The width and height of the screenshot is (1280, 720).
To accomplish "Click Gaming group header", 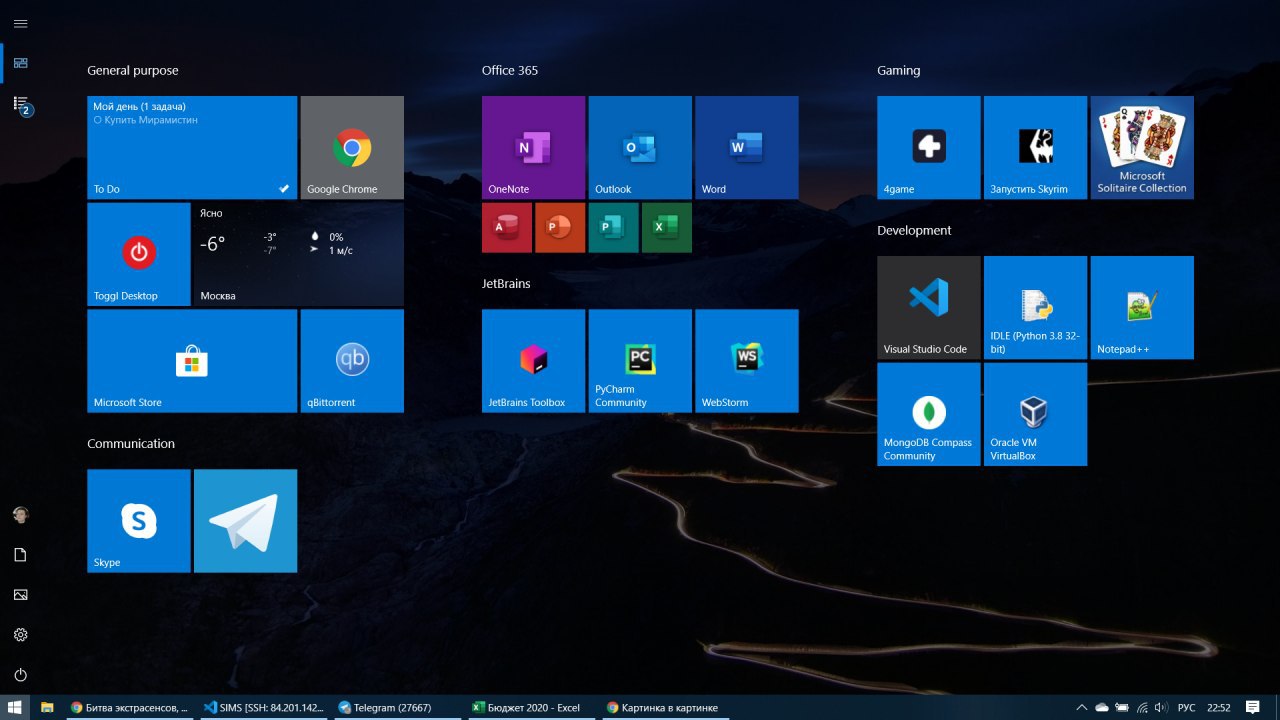I will pyautogui.click(x=899, y=71).
